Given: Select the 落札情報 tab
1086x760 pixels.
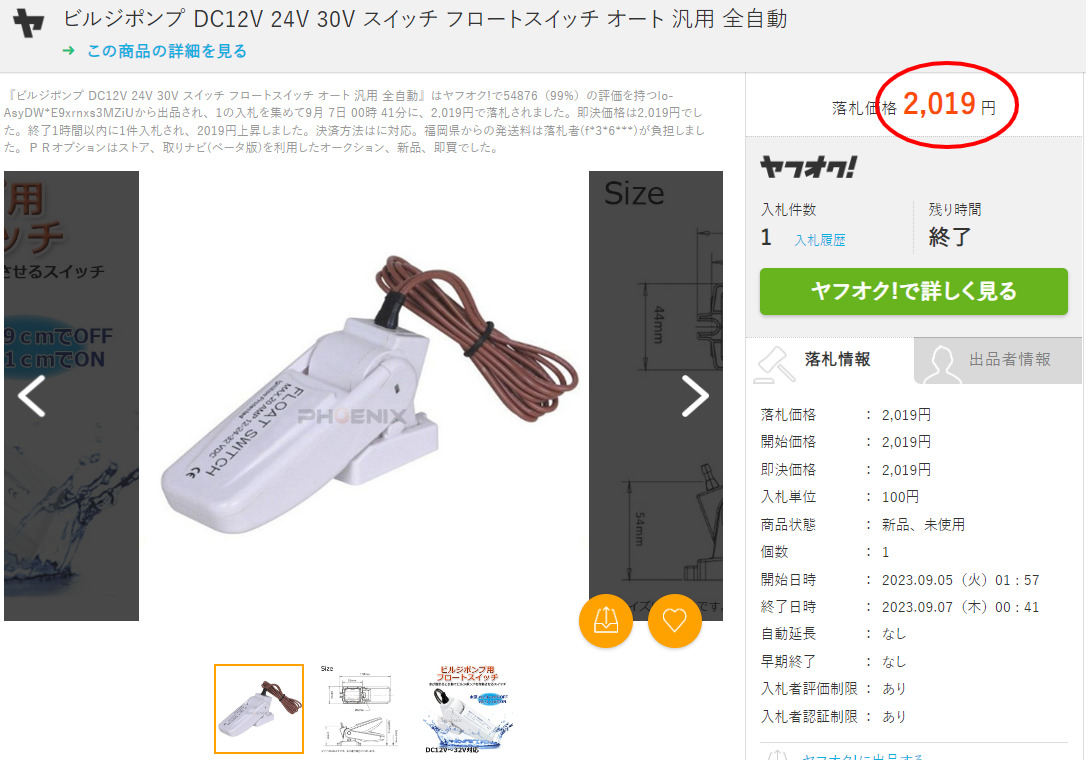Looking at the screenshot, I should click(830, 360).
